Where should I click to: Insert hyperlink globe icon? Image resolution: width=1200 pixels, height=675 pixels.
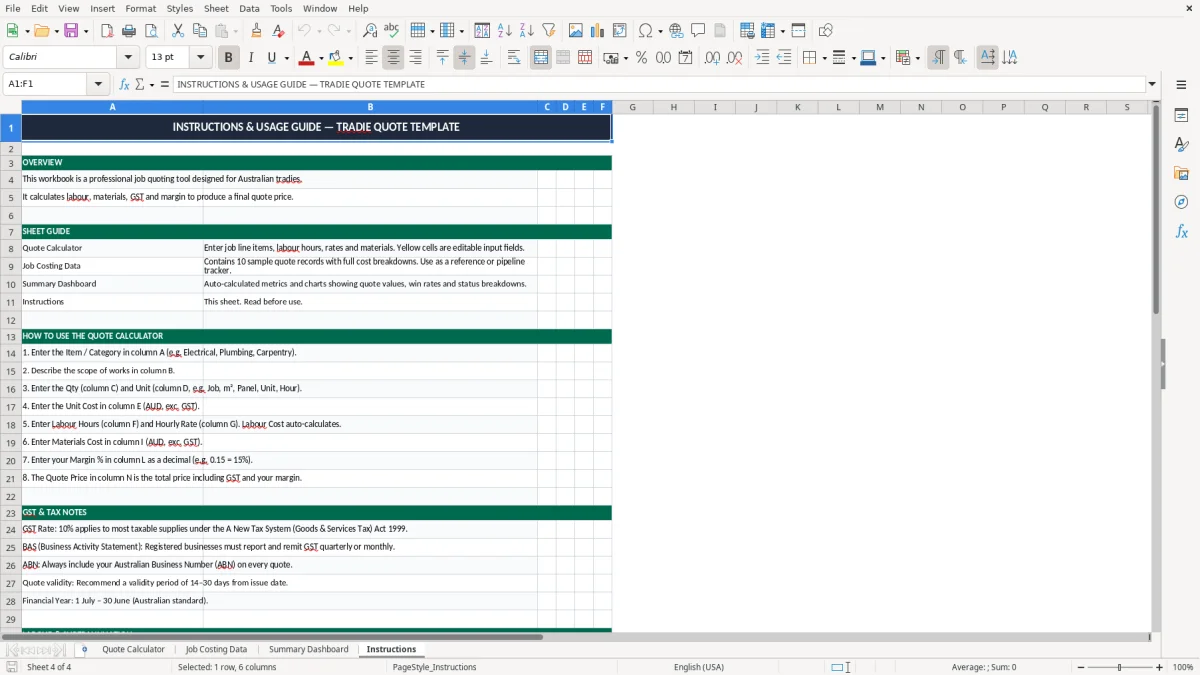[676, 31]
